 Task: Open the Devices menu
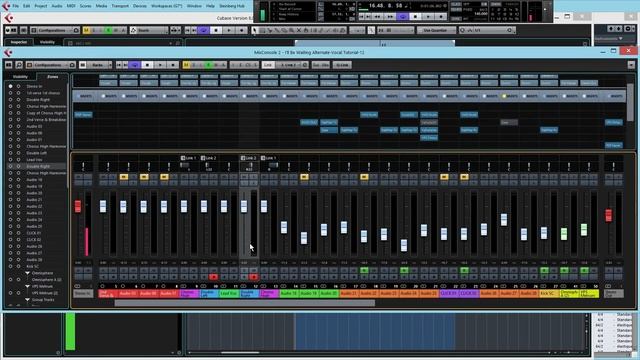[x=140, y=6]
